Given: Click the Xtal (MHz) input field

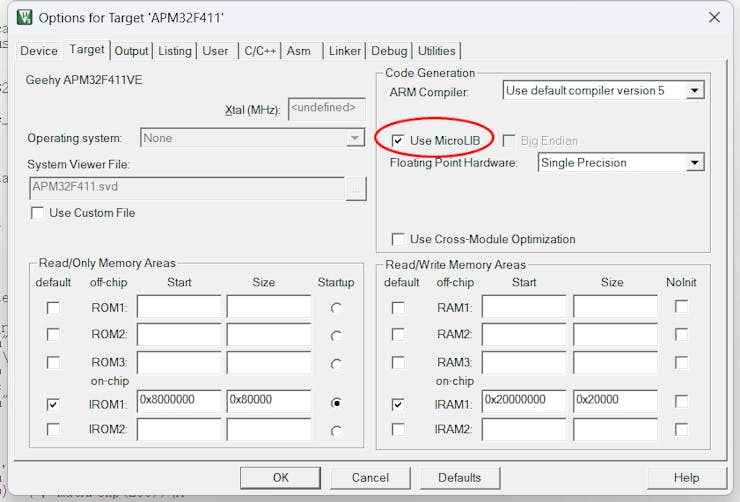Looking at the screenshot, I should click(x=327, y=109).
